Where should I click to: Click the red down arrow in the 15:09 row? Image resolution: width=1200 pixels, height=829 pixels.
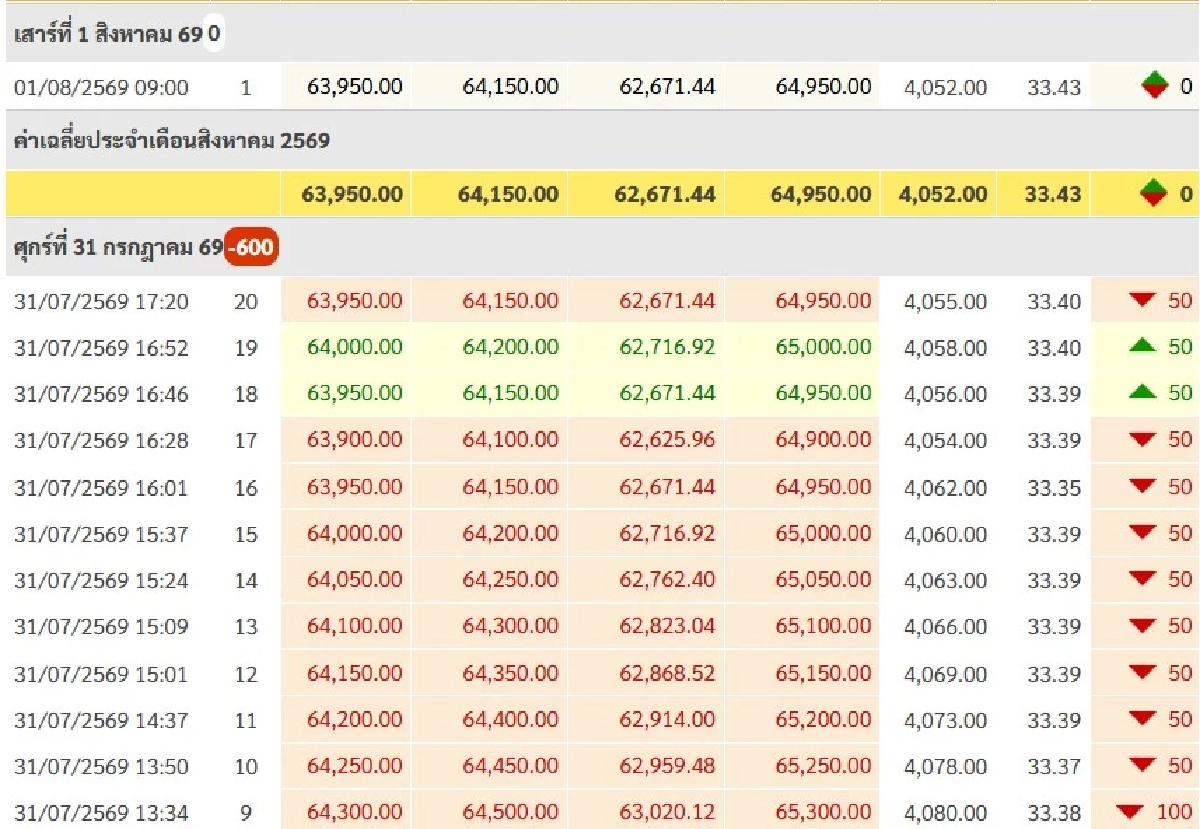[x=1142, y=626]
